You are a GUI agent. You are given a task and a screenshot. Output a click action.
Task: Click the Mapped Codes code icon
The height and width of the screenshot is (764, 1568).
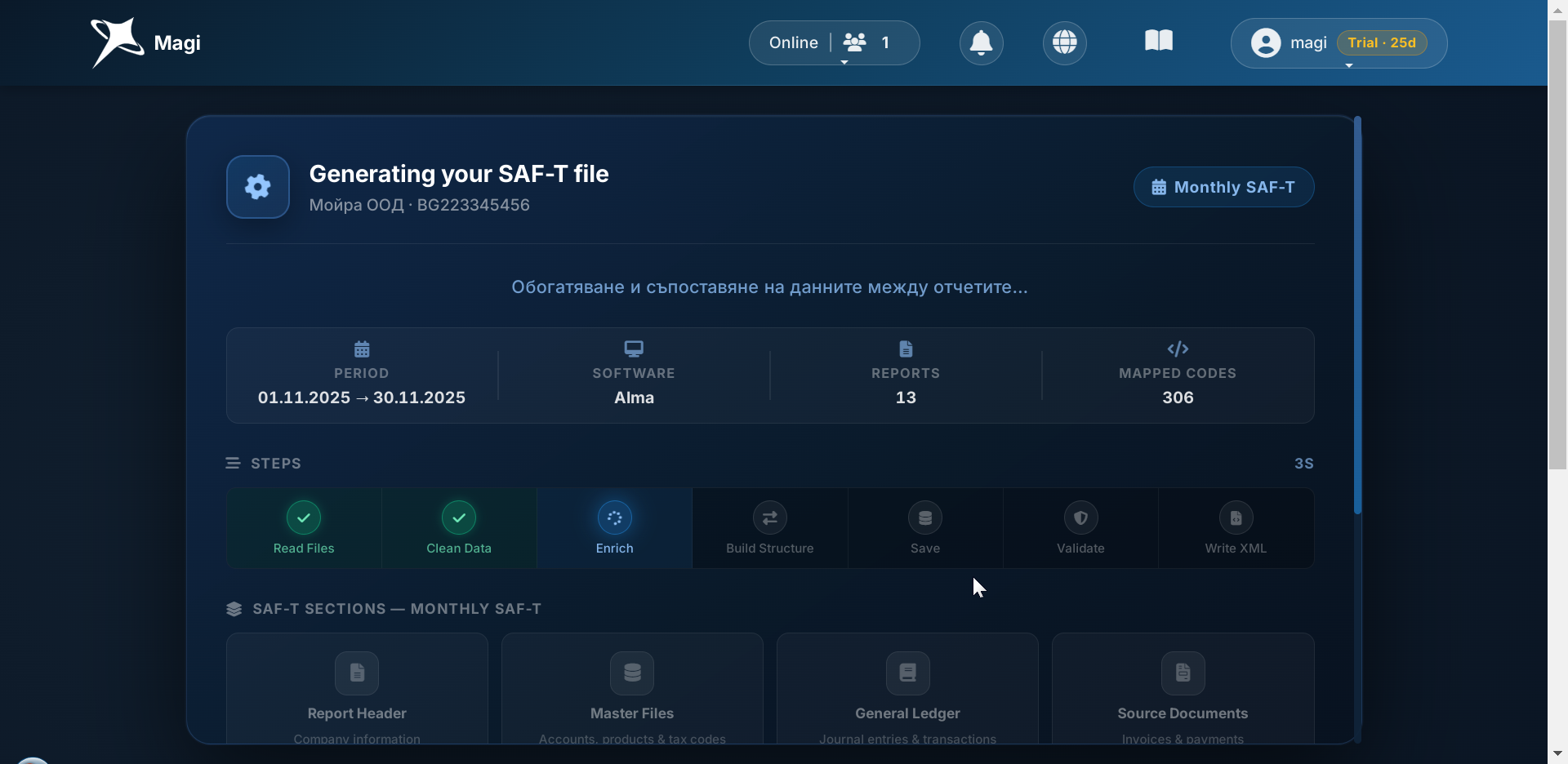tap(1178, 349)
